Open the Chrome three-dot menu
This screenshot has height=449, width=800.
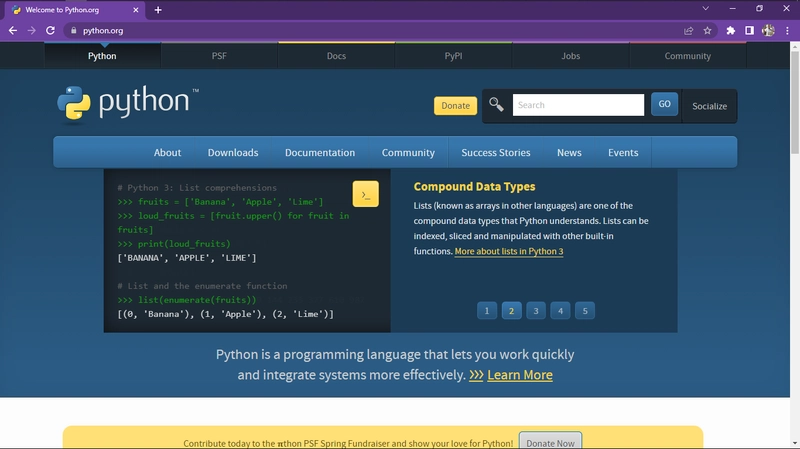click(787, 31)
